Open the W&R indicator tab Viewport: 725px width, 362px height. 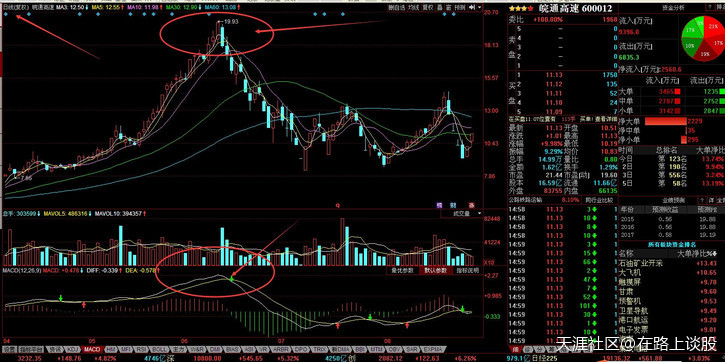click(197, 349)
